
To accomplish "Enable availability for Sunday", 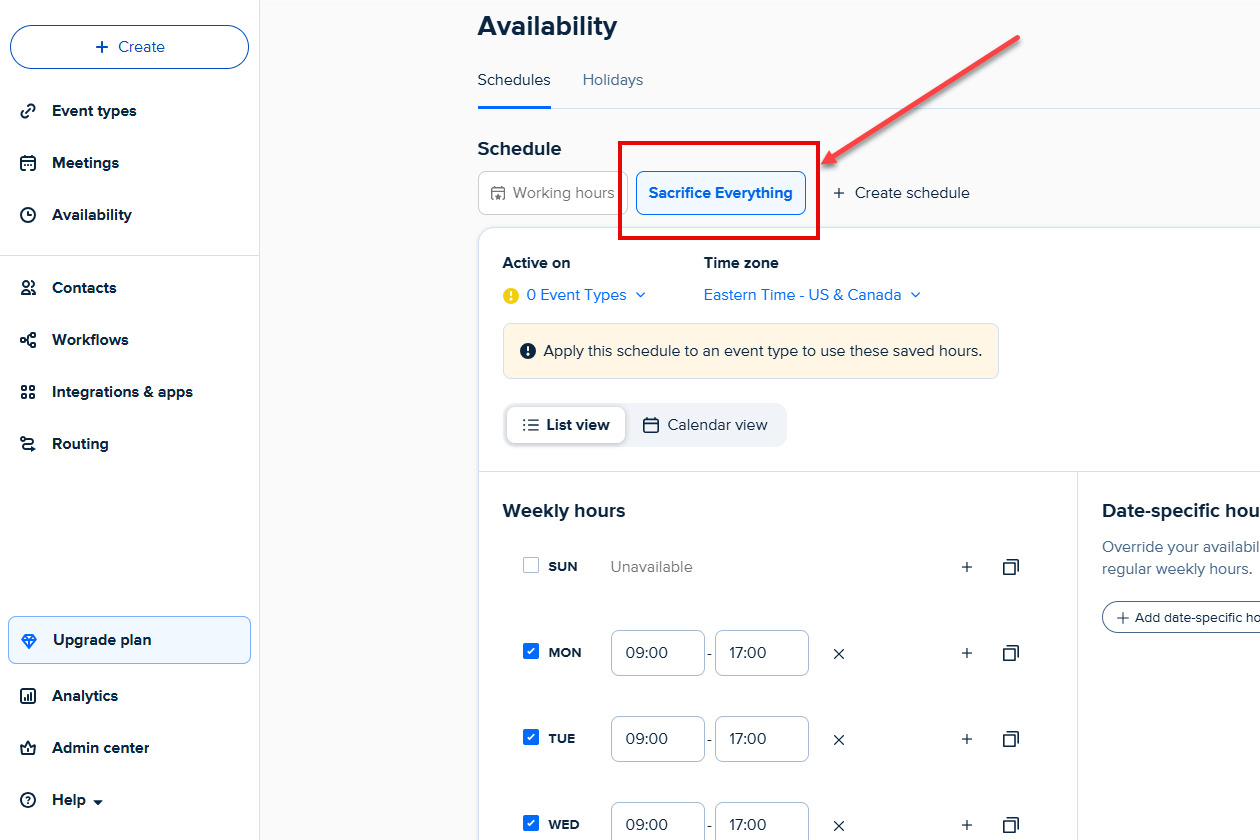I will pyautogui.click(x=531, y=565).
